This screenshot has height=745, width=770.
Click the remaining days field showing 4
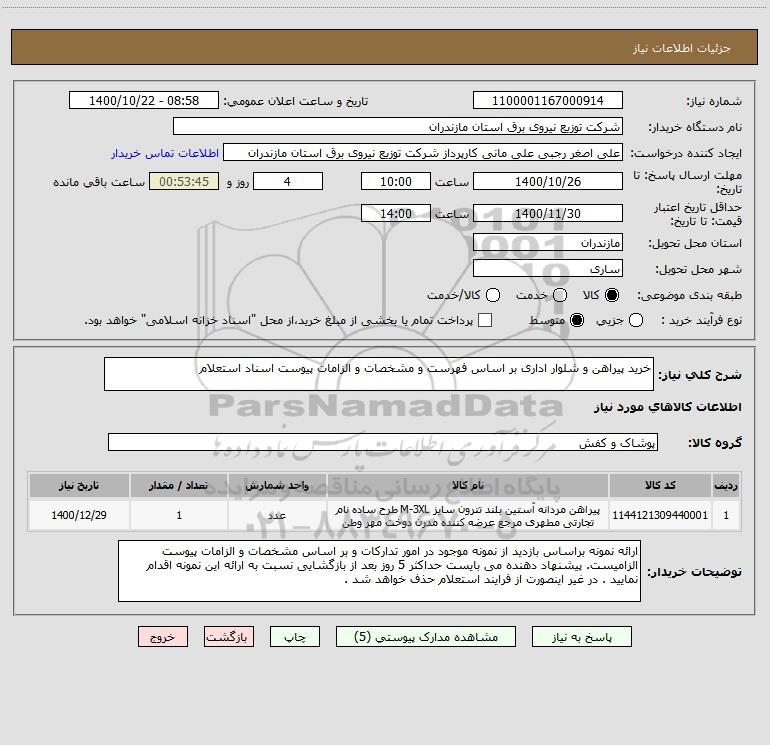point(288,181)
